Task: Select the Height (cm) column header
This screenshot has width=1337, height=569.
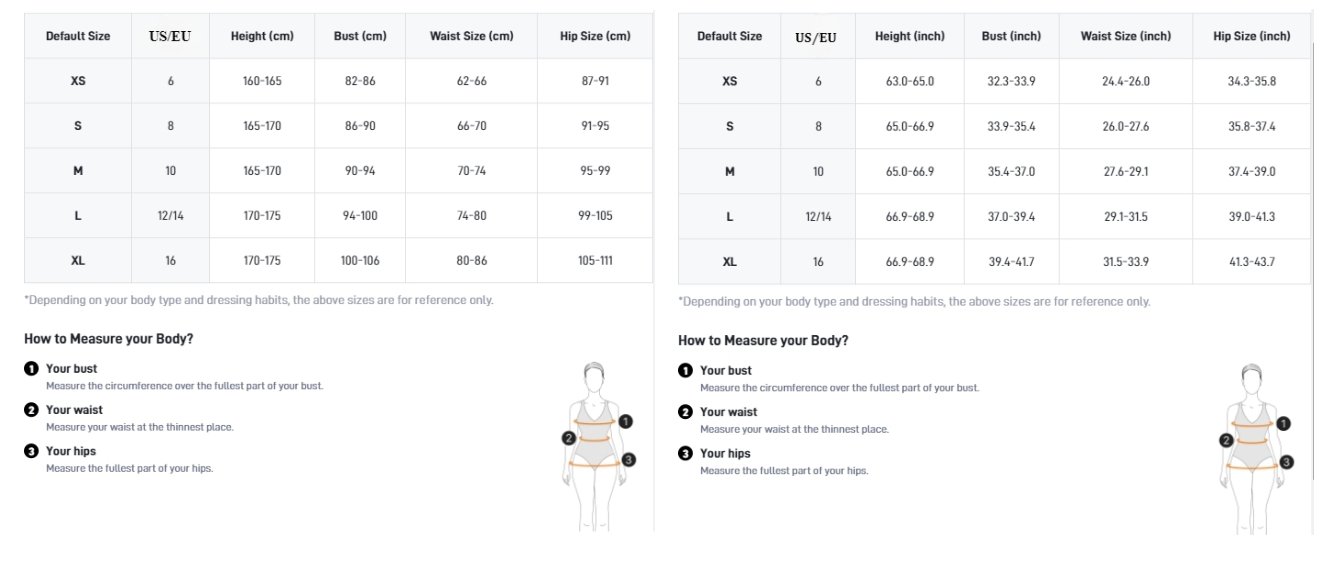Action: coord(262,36)
